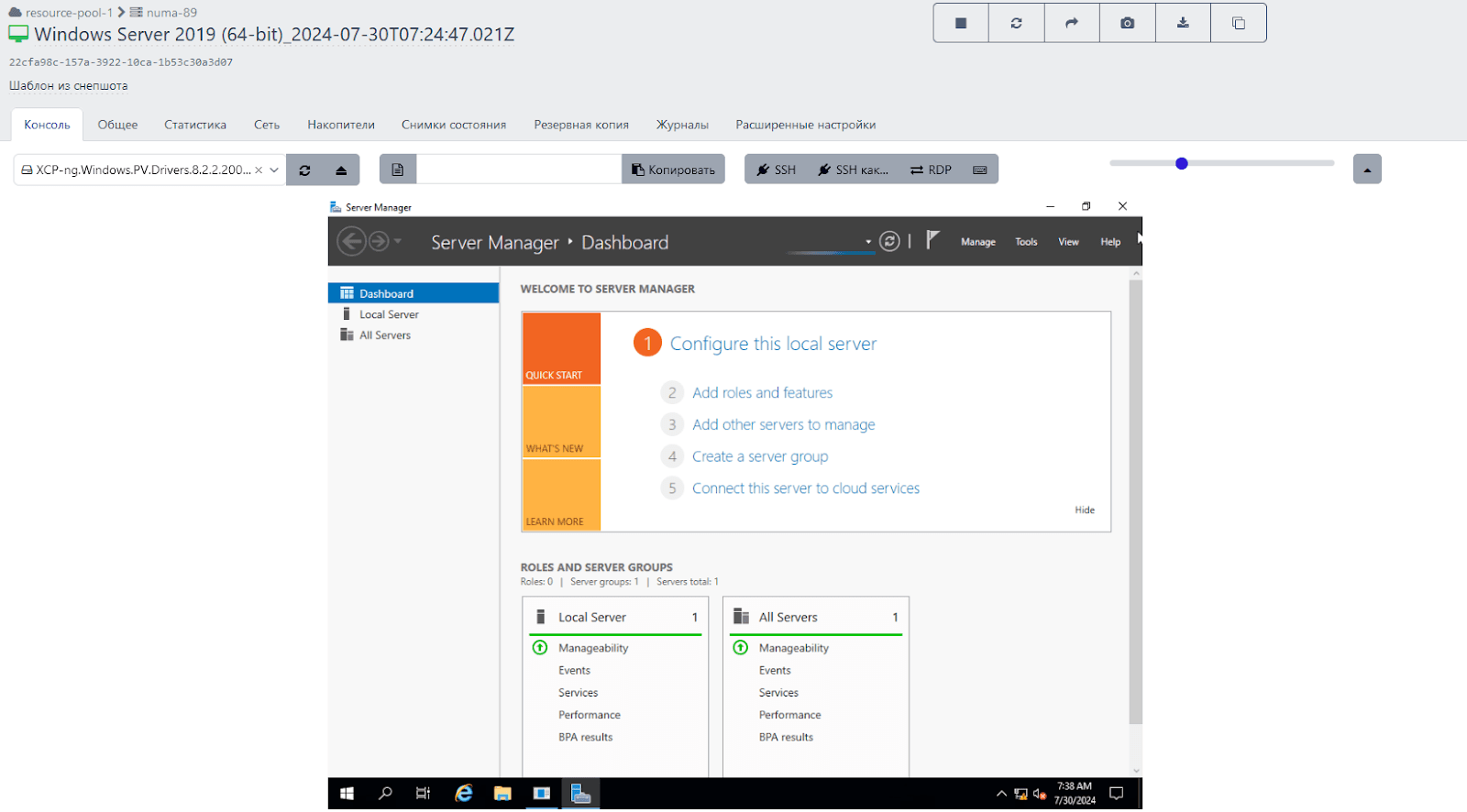
Task: Show hidden system tray icons
Action: tap(1001, 794)
